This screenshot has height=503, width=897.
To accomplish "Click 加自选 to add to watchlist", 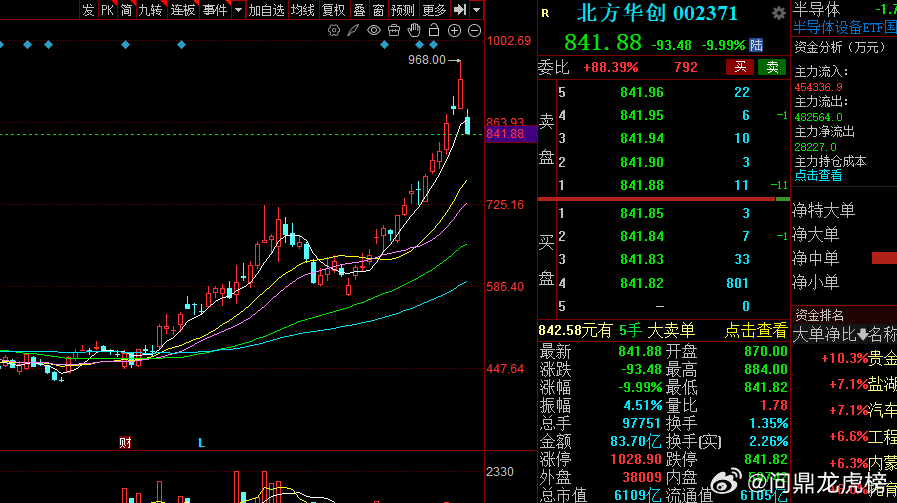I will [267, 10].
